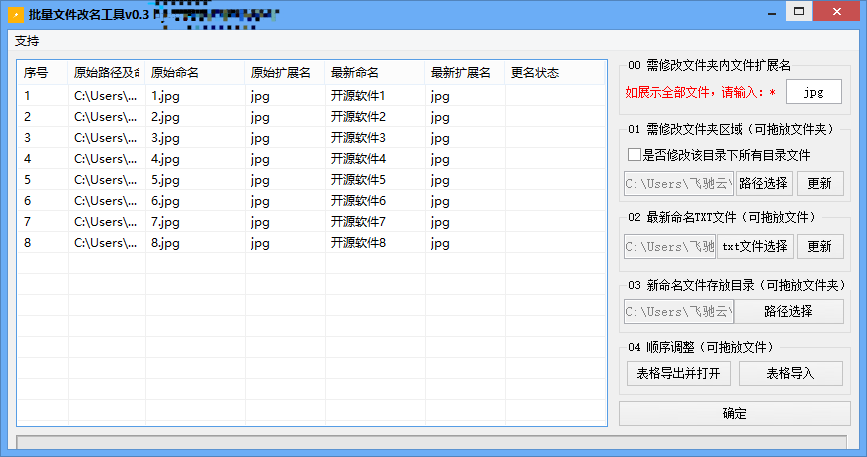Select the cell 2.jpg
Screen dimensions: 867x457
[195, 117]
